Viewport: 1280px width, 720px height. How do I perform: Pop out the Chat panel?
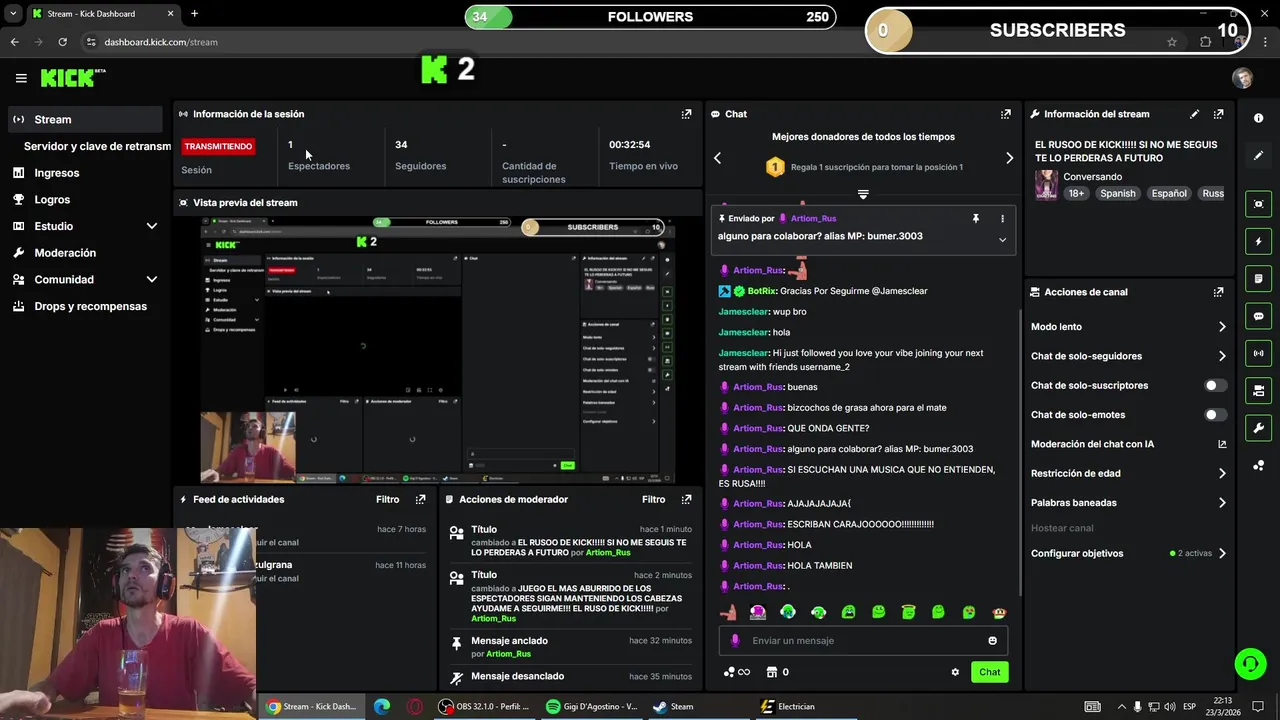pyautogui.click(x=1005, y=114)
